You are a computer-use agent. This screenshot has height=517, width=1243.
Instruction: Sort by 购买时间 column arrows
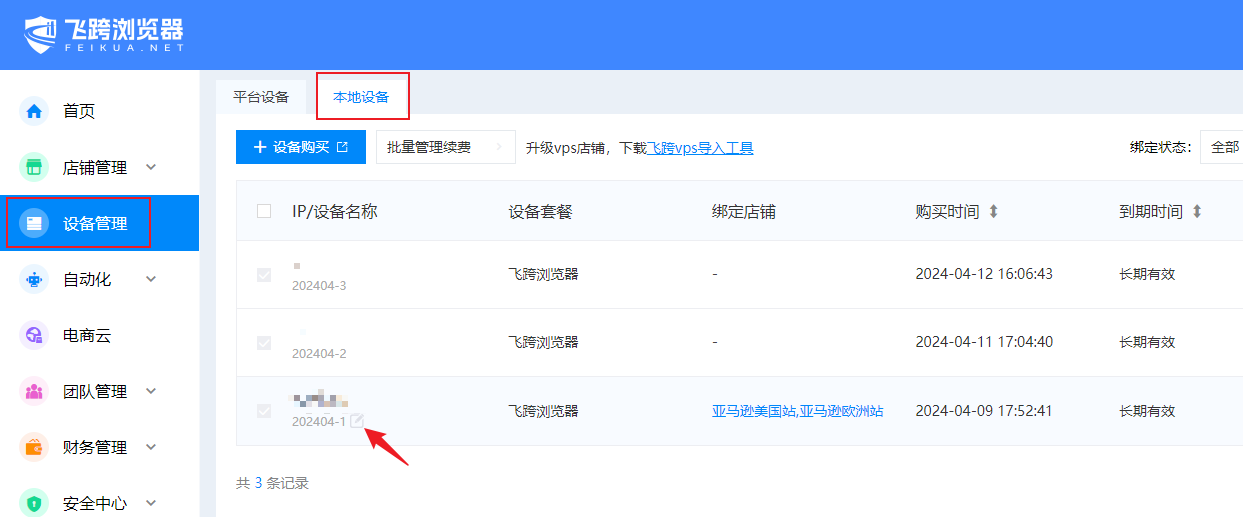pyautogui.click(x=993, y=212)
